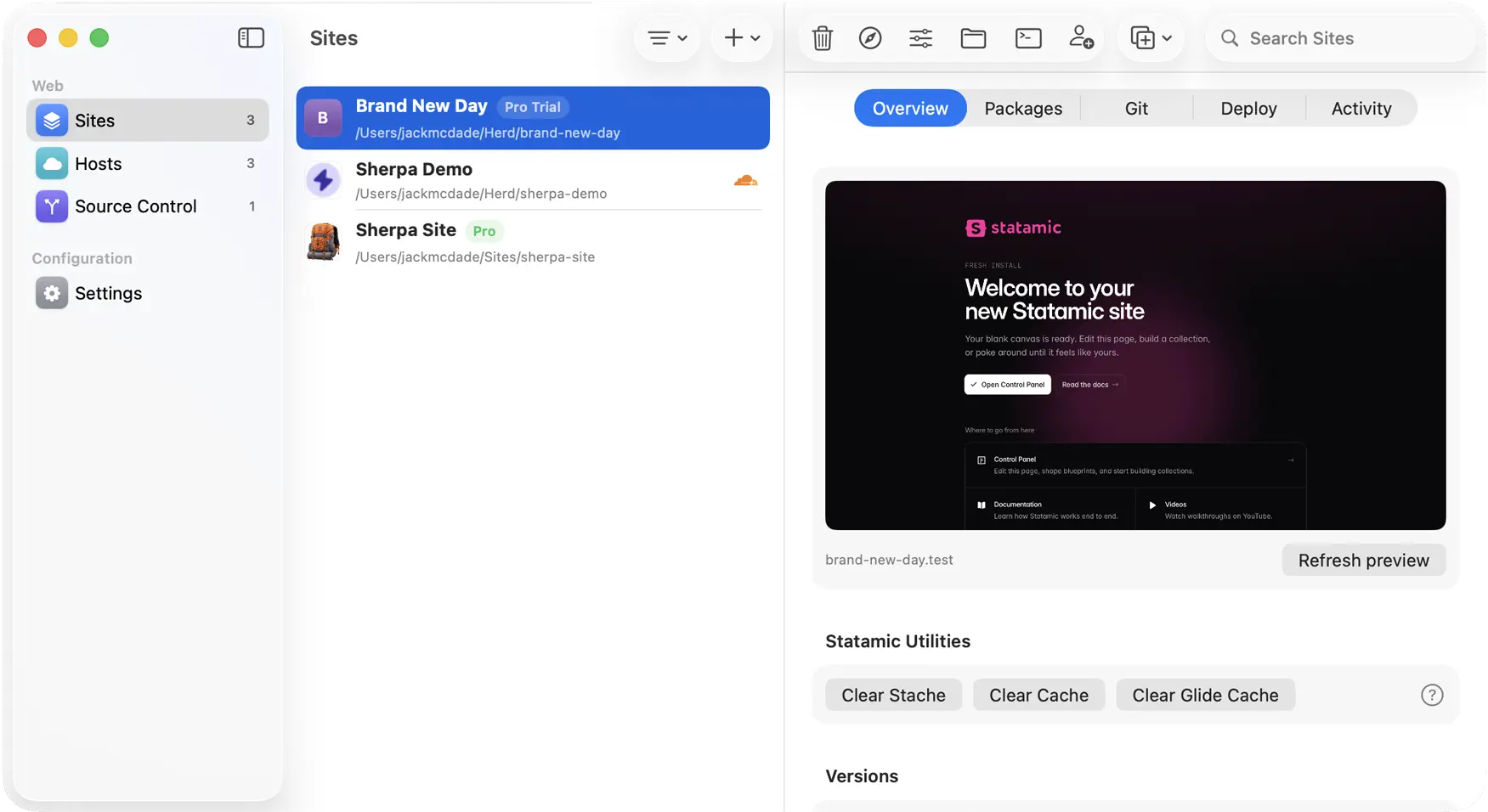Click the Refresh preview button
Viewport: 1488px width, 812px height.
point(1363,561)
